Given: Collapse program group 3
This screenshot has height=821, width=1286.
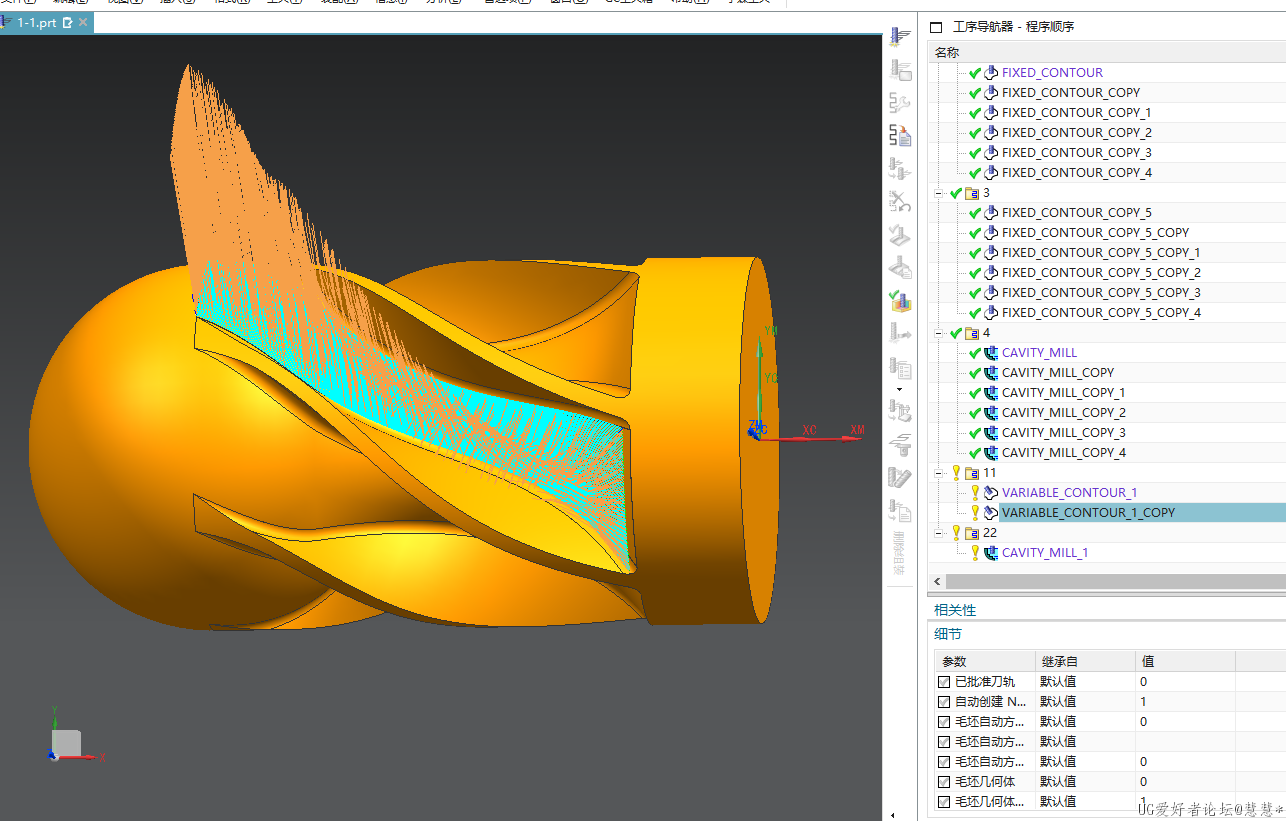Looking at the screenshot, I should point(938,192).
